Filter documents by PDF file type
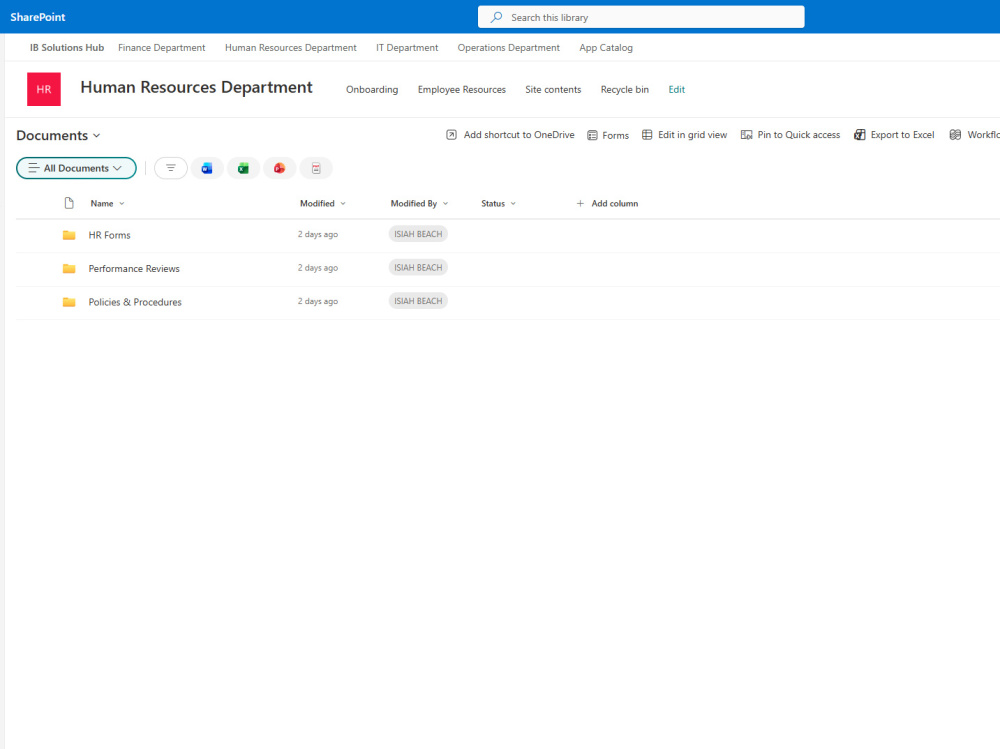1000x749 pixels. tap(316, 168)
